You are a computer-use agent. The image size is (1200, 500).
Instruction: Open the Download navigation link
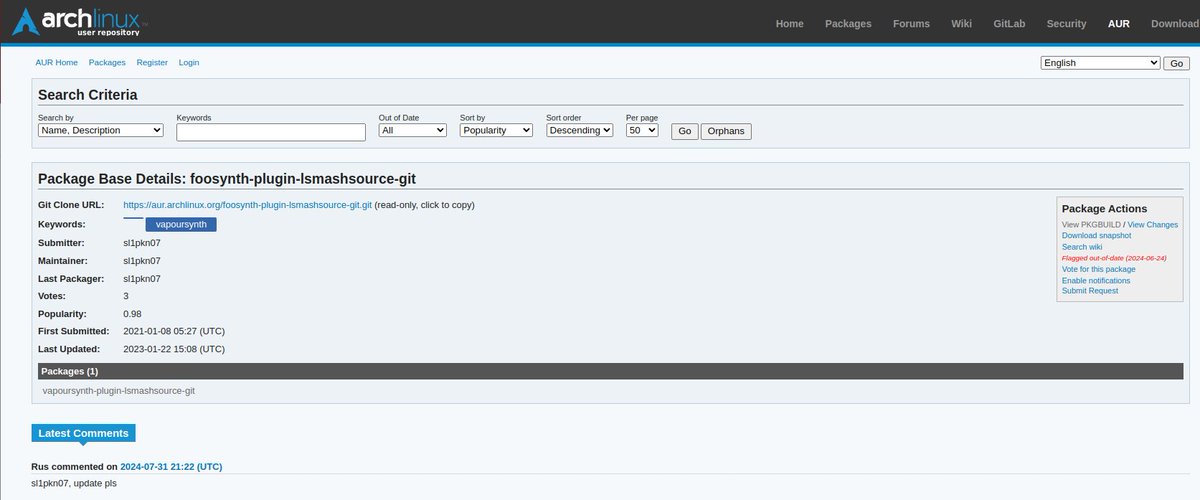tap(1175, 23)
